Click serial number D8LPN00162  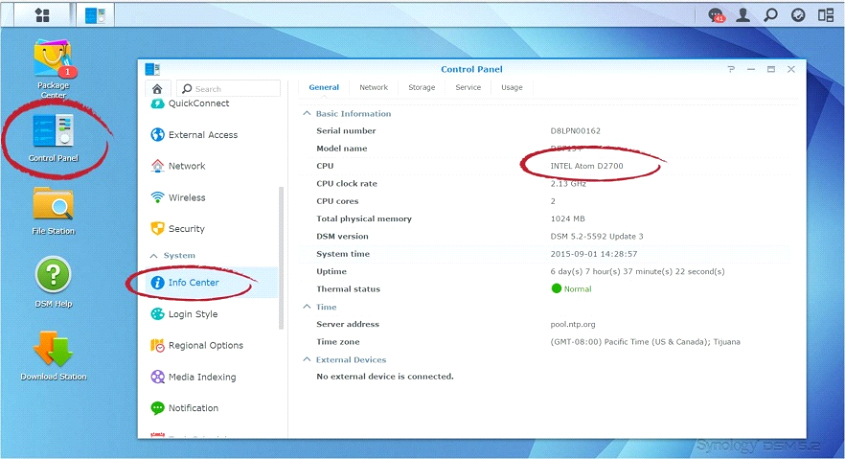coord(576,131)
